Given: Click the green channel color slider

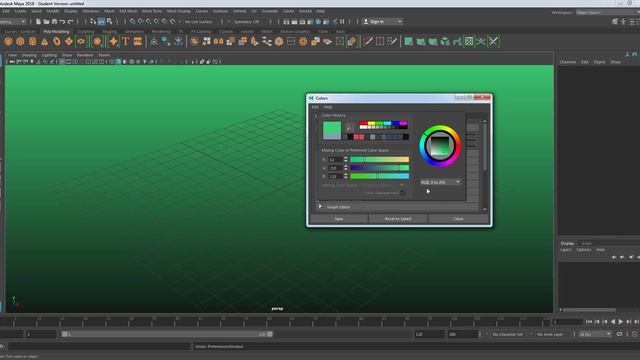Looking at the screenshot, I should [379, 168].
